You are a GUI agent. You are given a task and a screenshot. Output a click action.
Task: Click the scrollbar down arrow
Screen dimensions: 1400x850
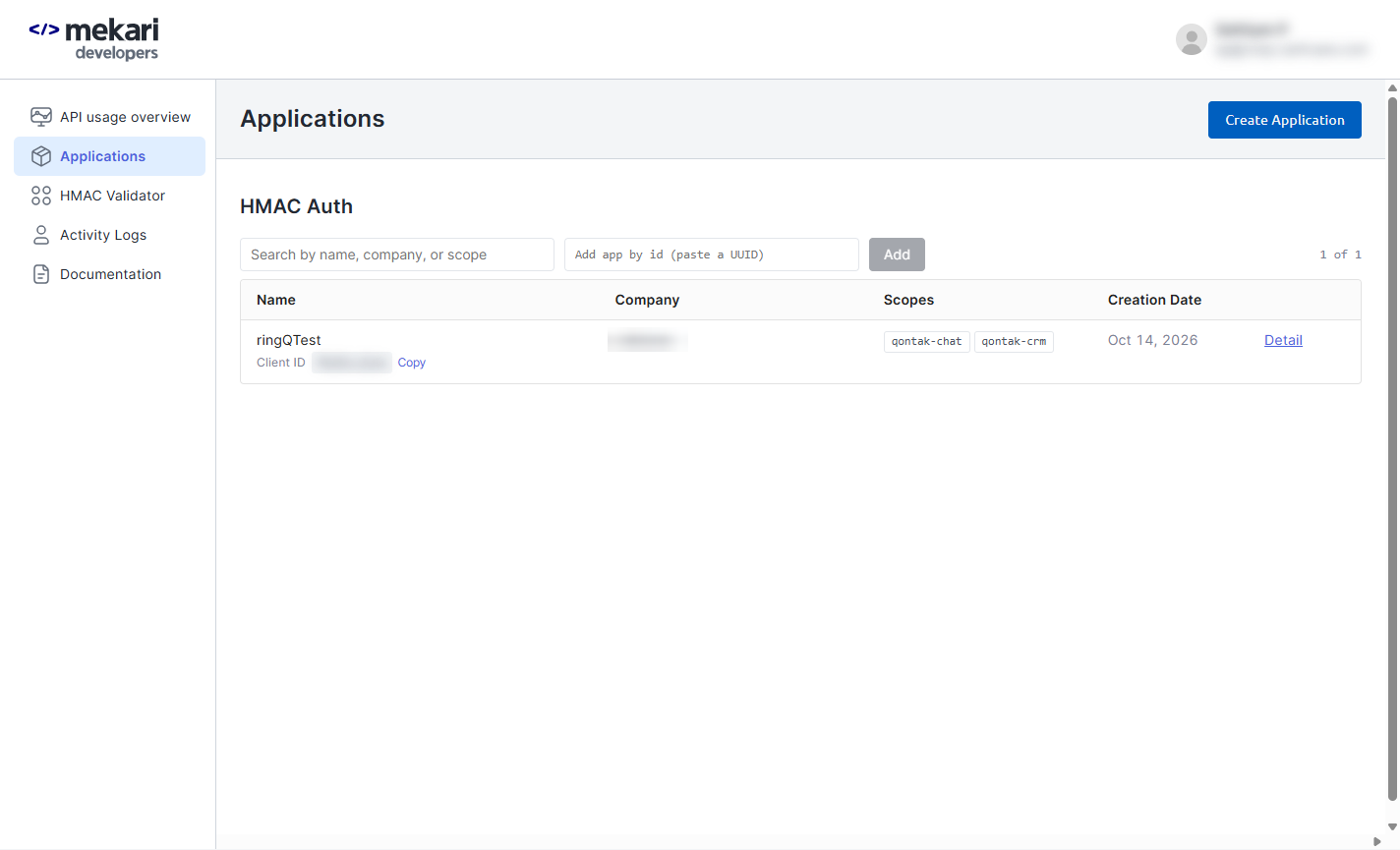[x=1392, y=826]
